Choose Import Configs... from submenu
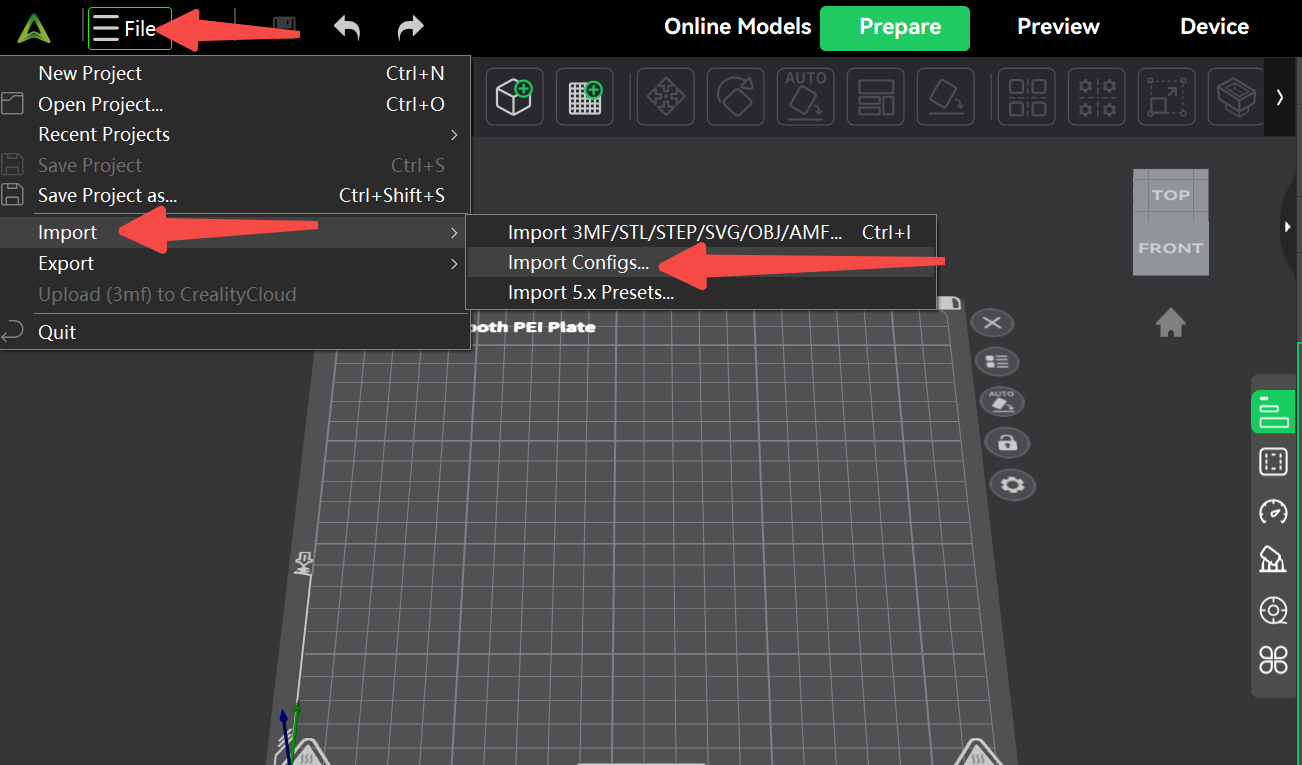Image resolution: width=1302 pixels, height=765 pixels. [578, 263]
